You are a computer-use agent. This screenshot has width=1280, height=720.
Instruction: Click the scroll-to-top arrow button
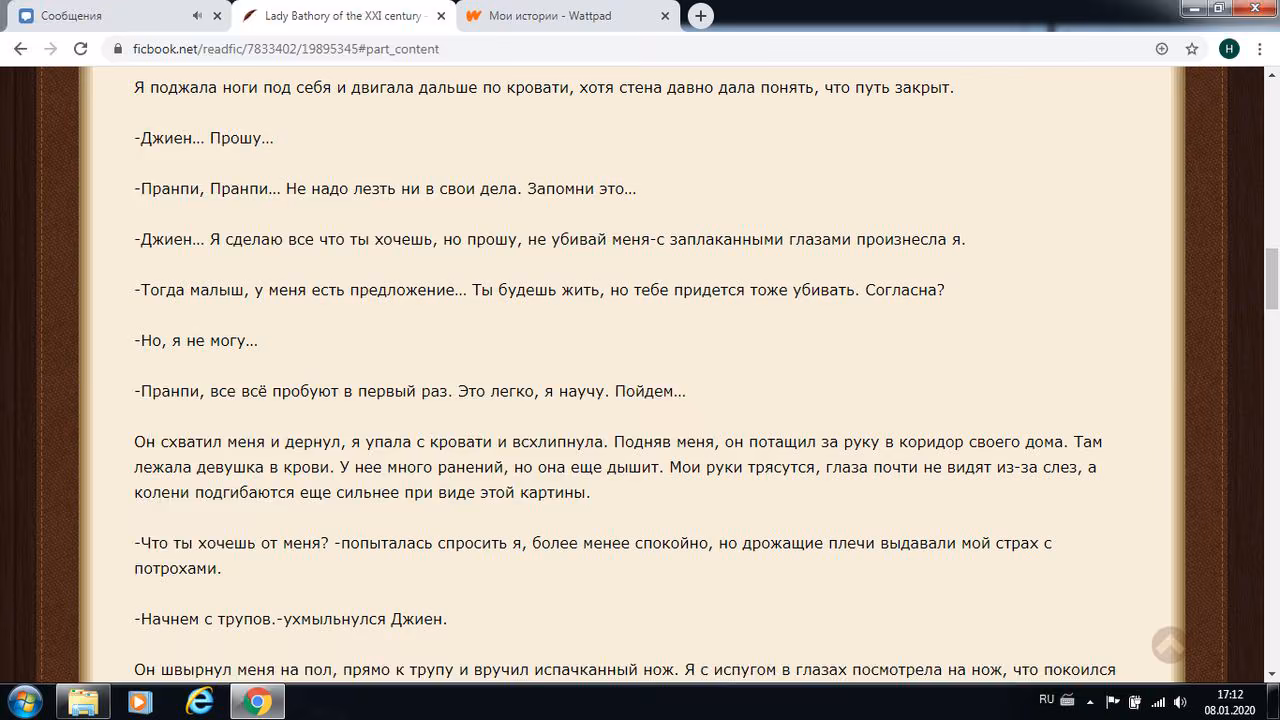1167,645
